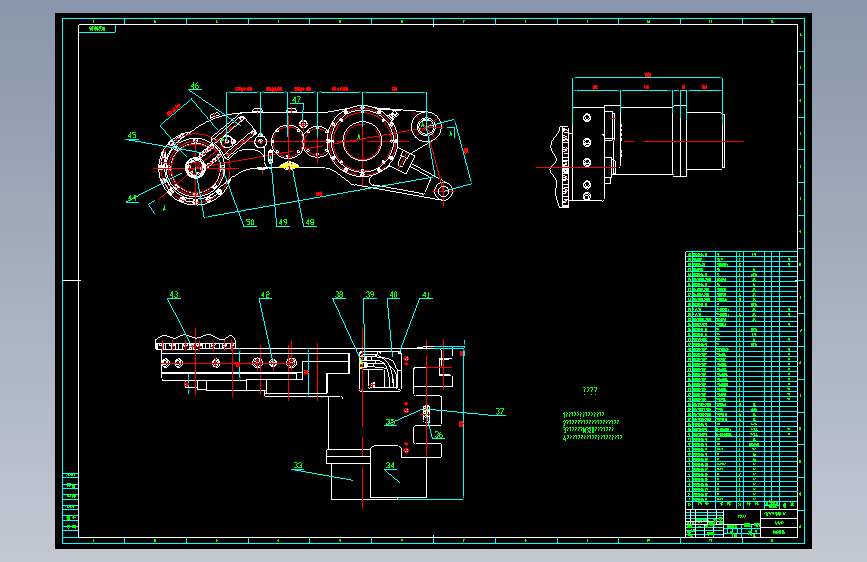Select callout label 44
This screenshot has height=562, width=867.
132,198
